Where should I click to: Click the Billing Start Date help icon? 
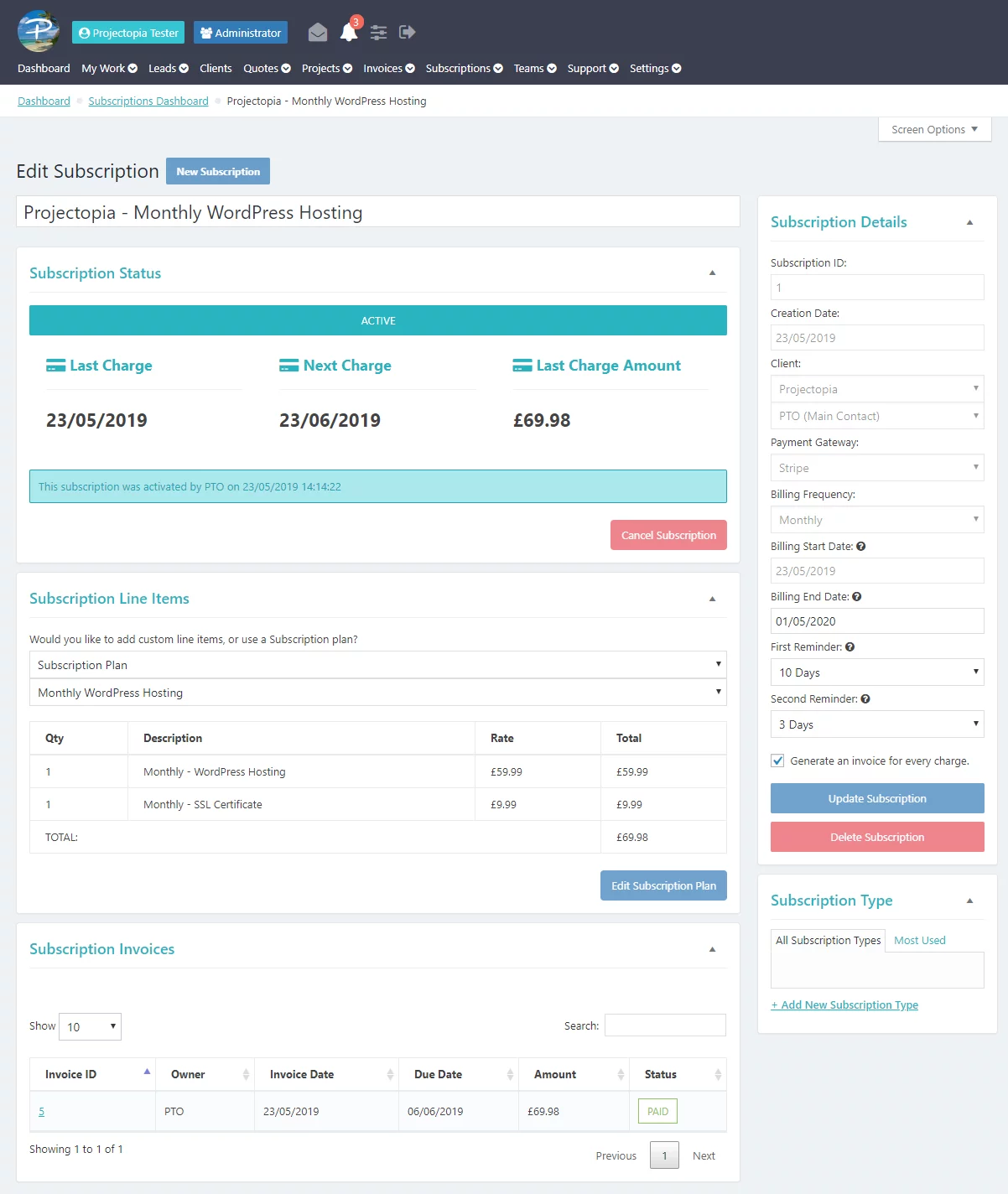pyautogui.click(x=861, y=547)
